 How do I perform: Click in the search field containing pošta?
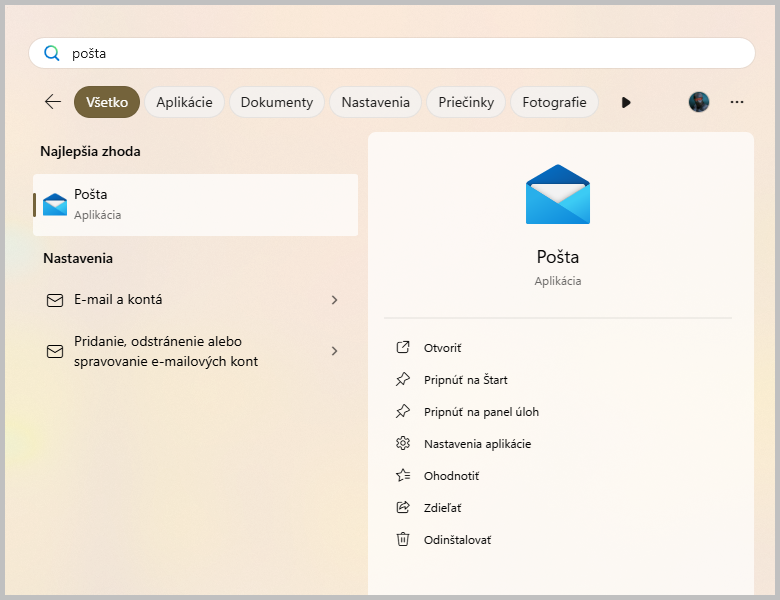pos(400,53)
